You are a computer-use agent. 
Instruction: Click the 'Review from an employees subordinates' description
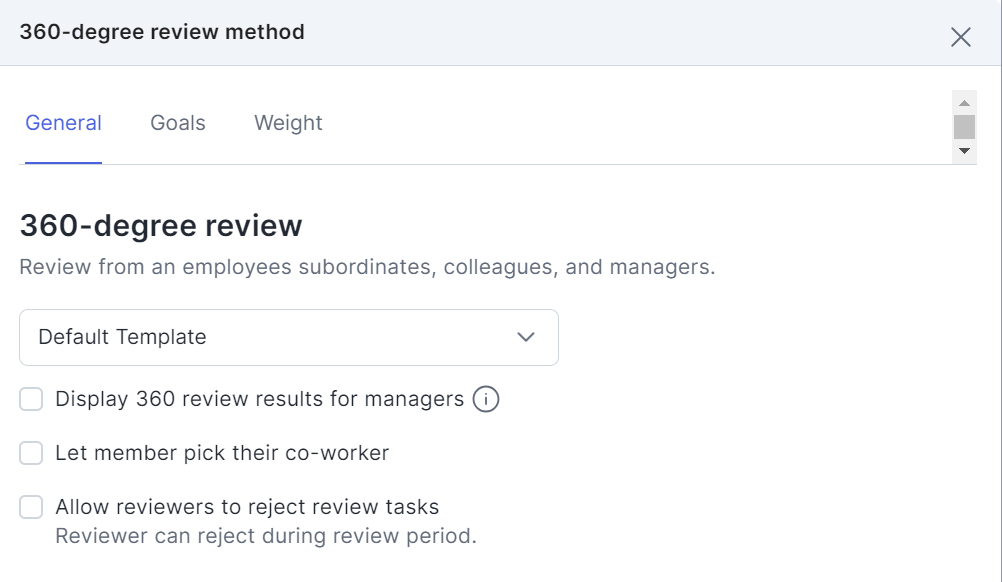coord(367,268)
